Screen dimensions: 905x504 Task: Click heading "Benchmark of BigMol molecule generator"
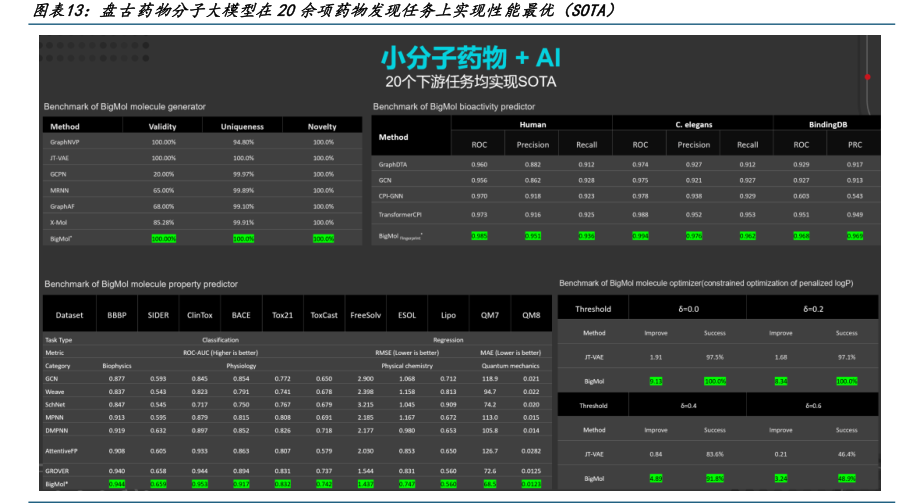pyautogui.click(x=125, y=107)
